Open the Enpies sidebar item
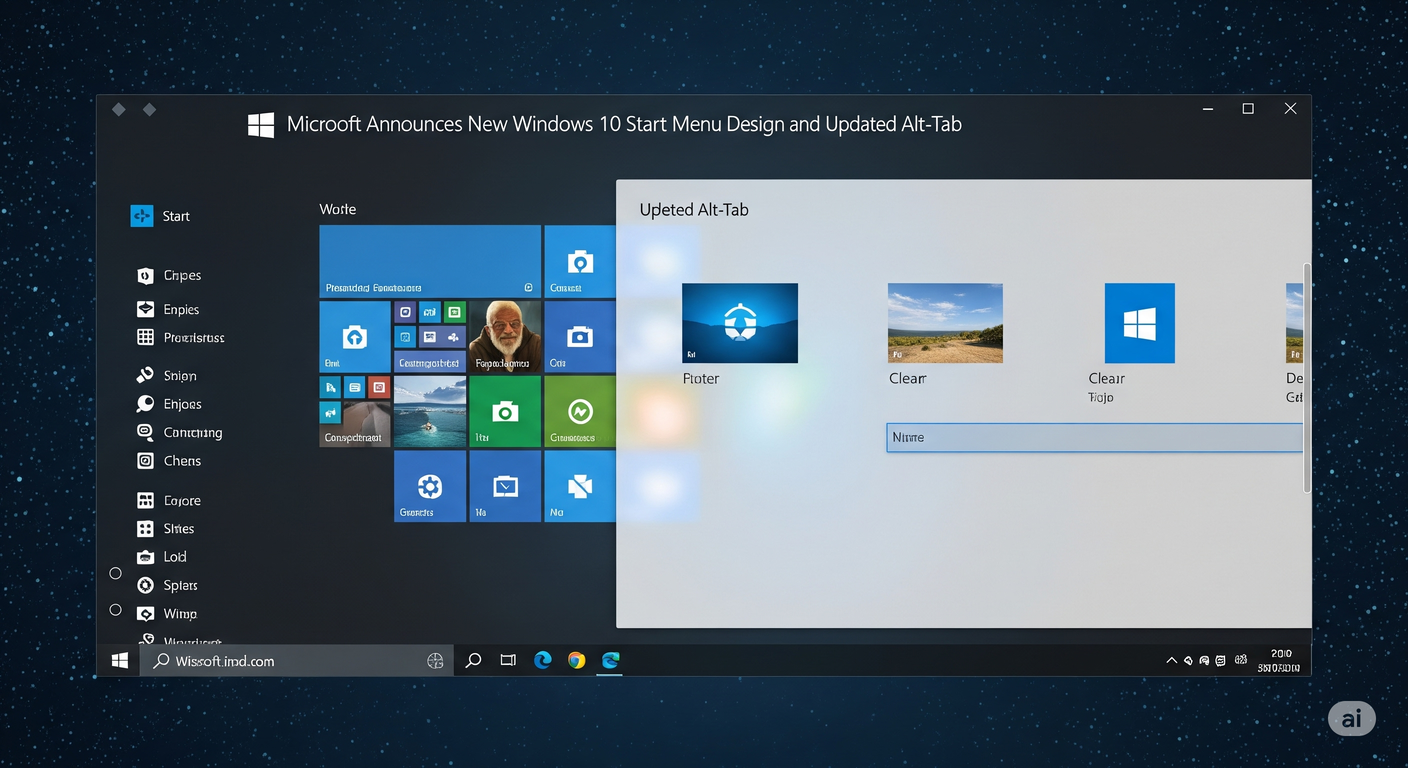The image size is (1408, 768). 168,309
